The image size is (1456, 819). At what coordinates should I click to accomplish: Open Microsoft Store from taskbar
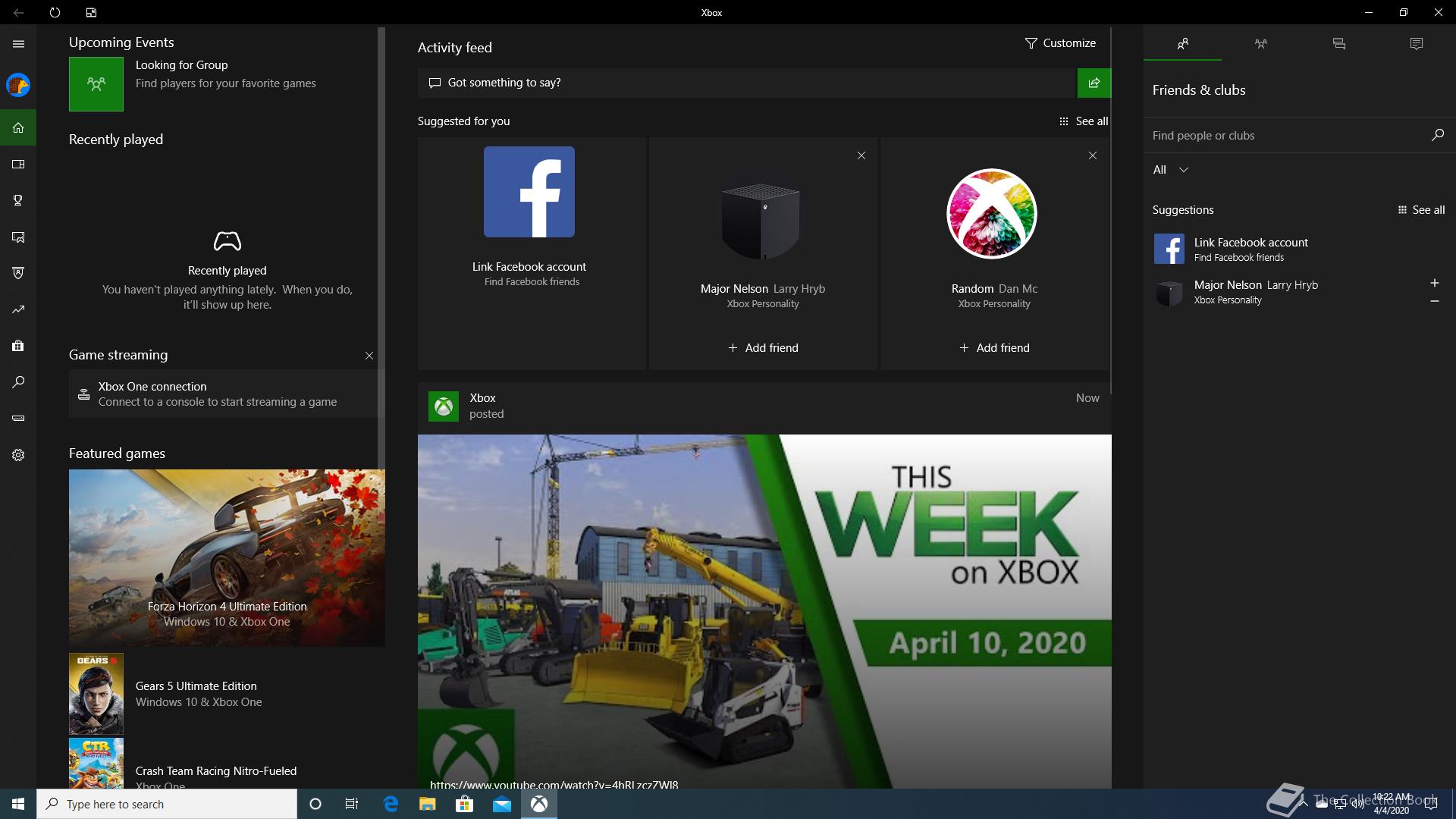pyautogui.click(x=464, y=804)
